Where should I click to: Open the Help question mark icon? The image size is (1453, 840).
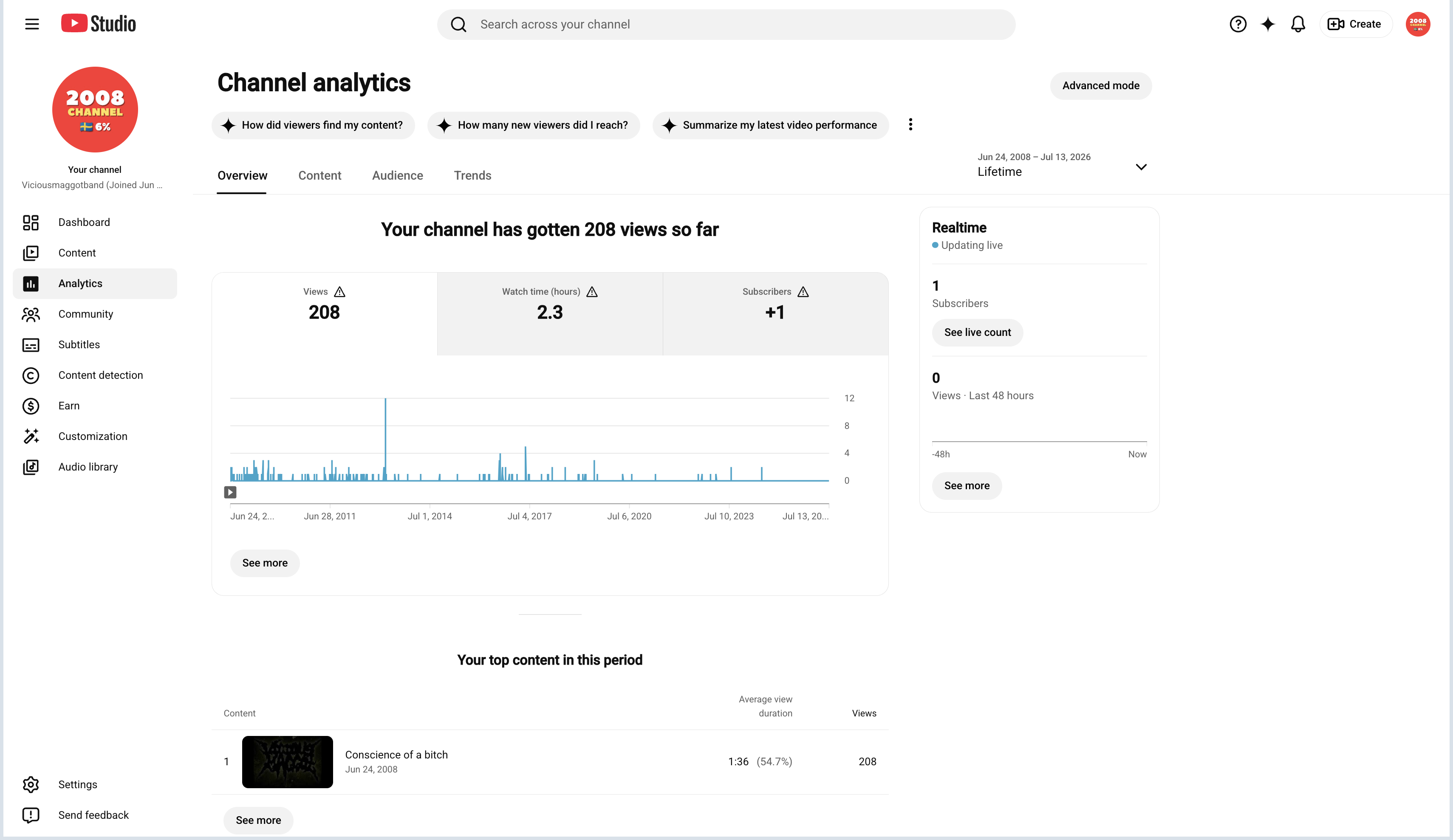(x=1237, y=24)
